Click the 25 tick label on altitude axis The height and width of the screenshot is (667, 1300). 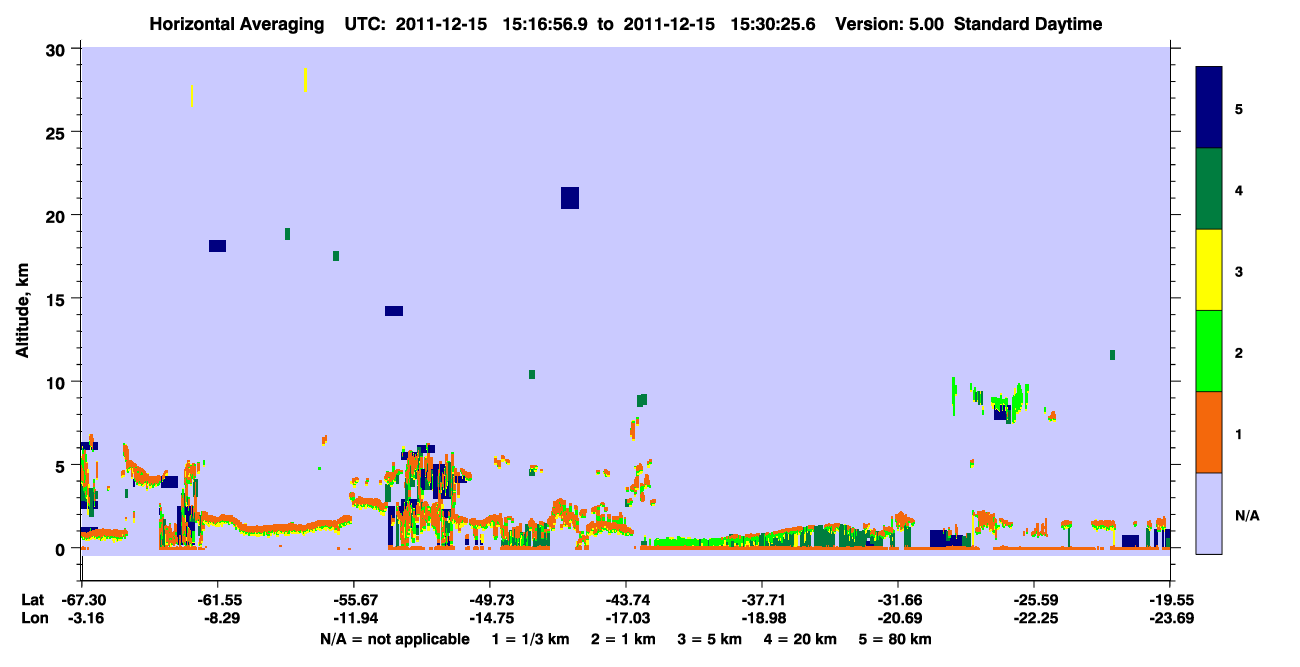[57, 132]
